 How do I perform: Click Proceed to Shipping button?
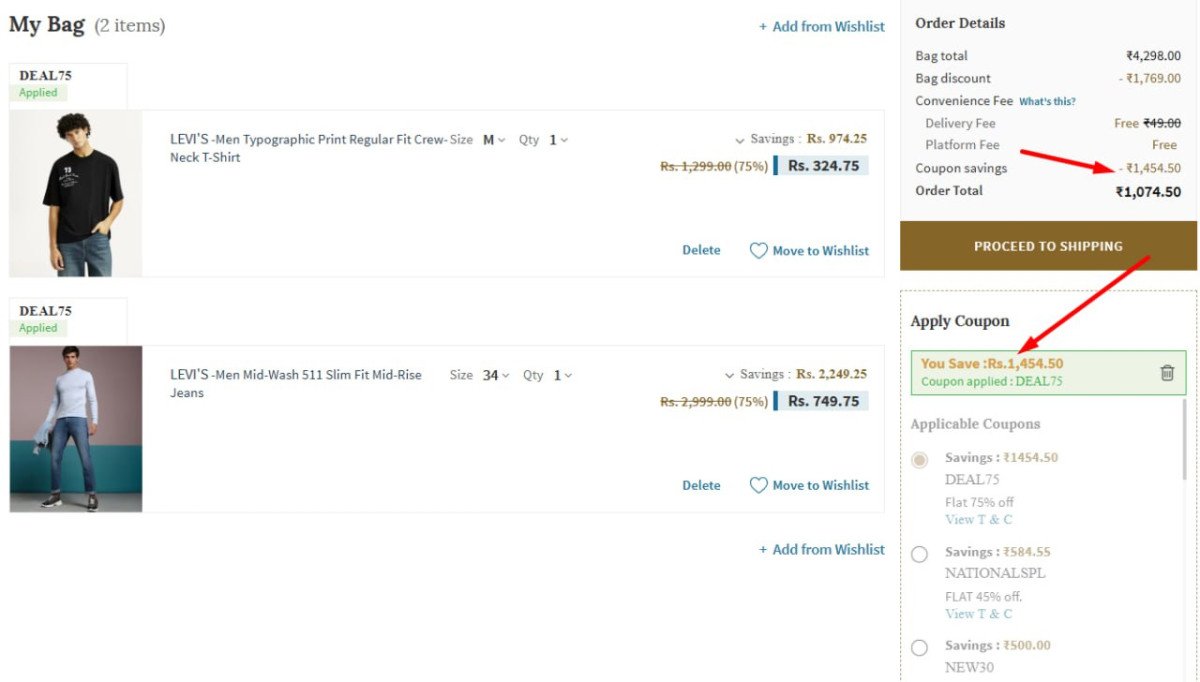1048,246
